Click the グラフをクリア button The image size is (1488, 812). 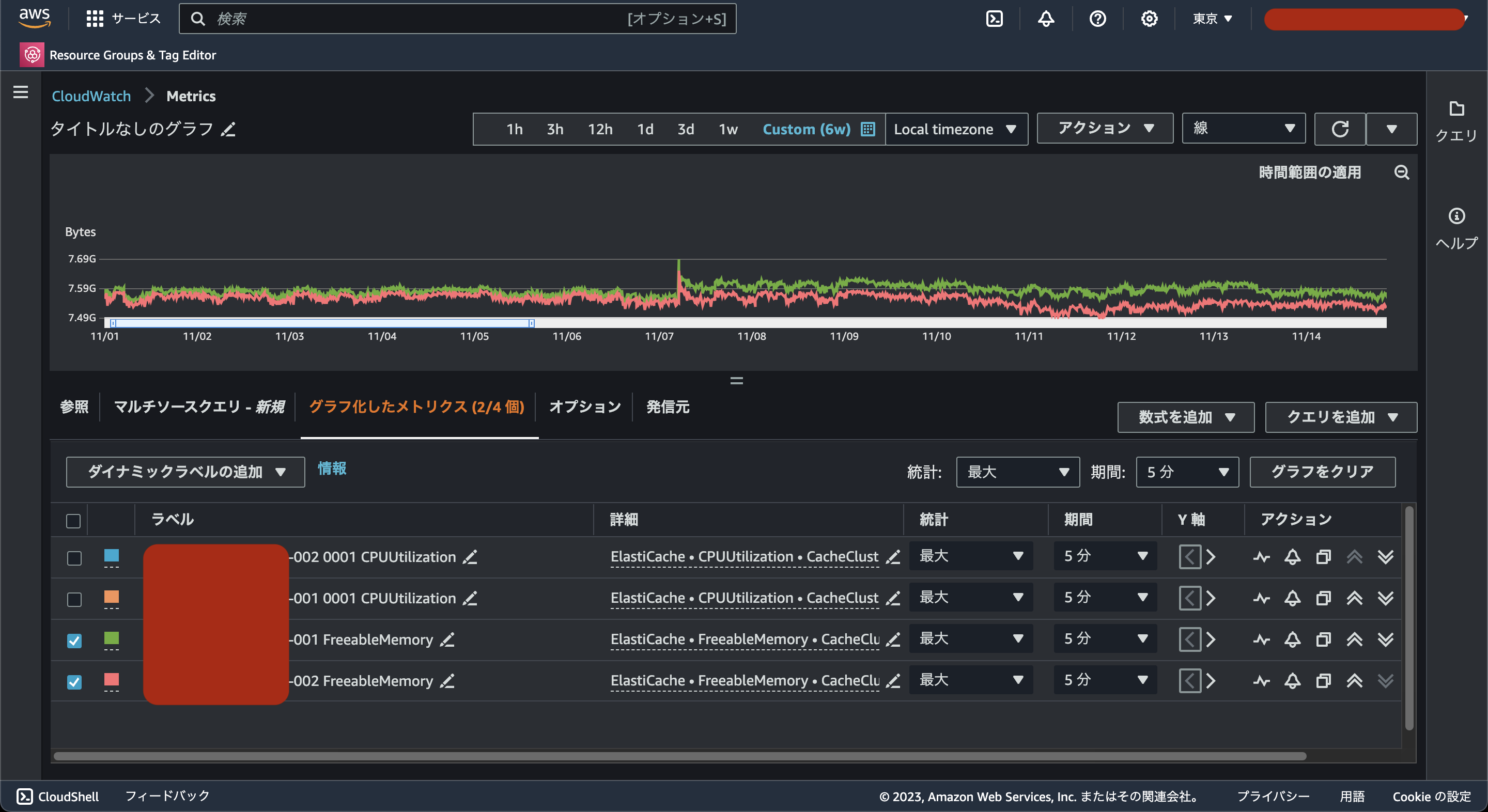(1322, 472)
